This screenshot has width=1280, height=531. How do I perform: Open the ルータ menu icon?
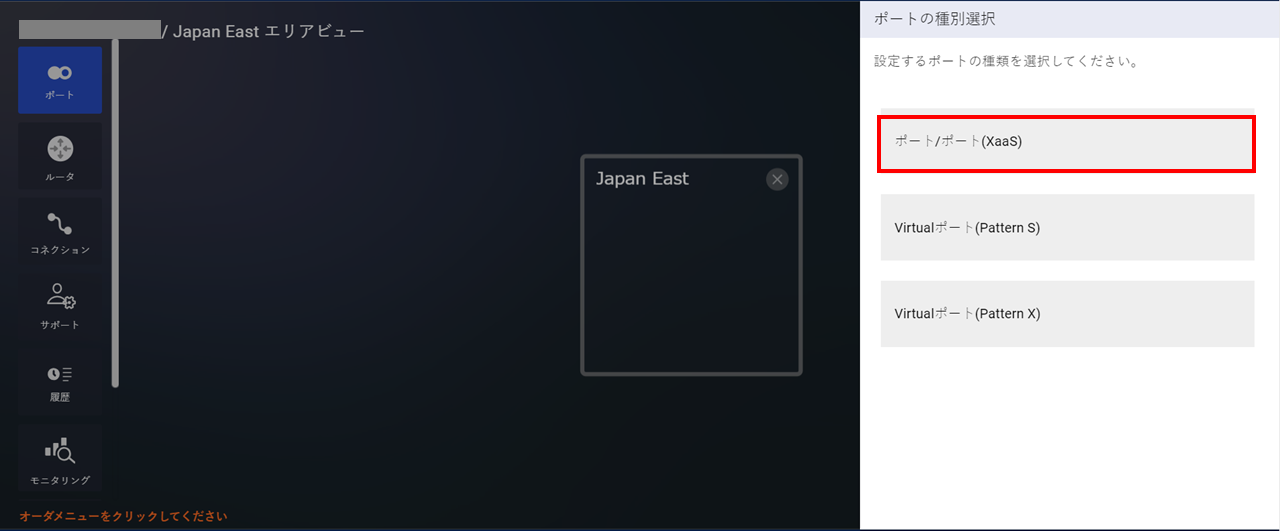tap(60, 158)
